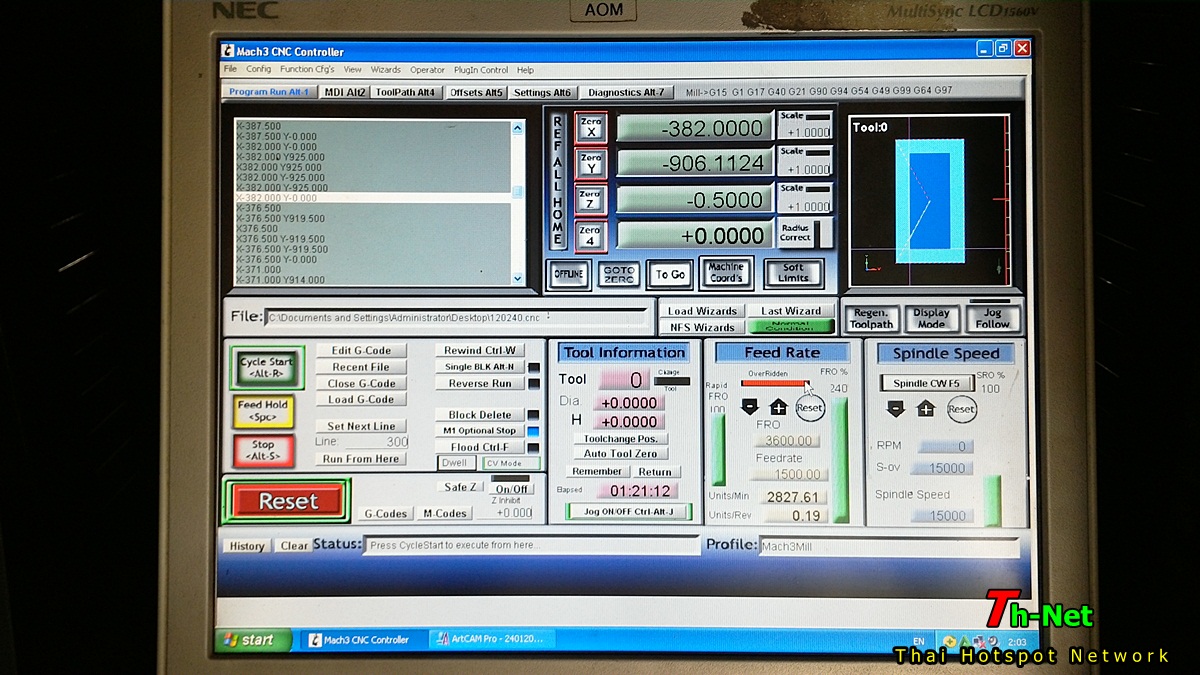Click the X axis DRO value
The height and width of the screenshot is (675, 1200).
point(695,128)
